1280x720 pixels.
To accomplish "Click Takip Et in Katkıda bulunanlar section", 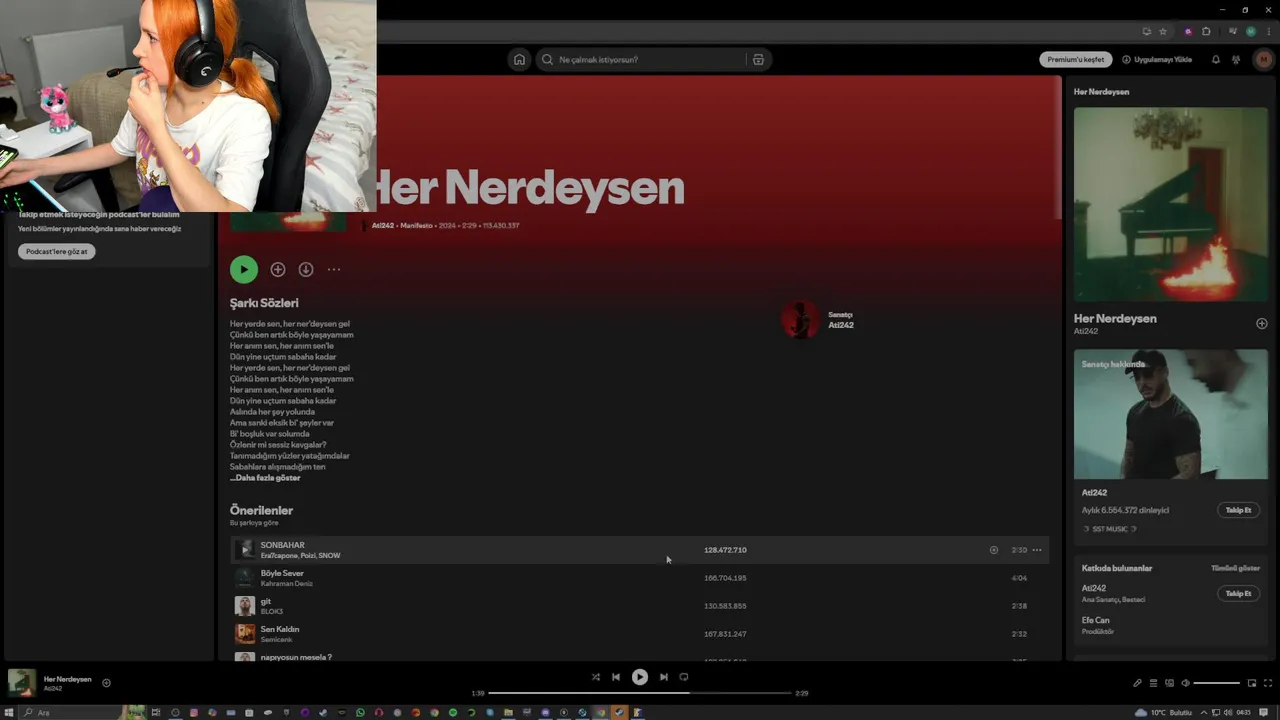I will [x=1239, y=594].
